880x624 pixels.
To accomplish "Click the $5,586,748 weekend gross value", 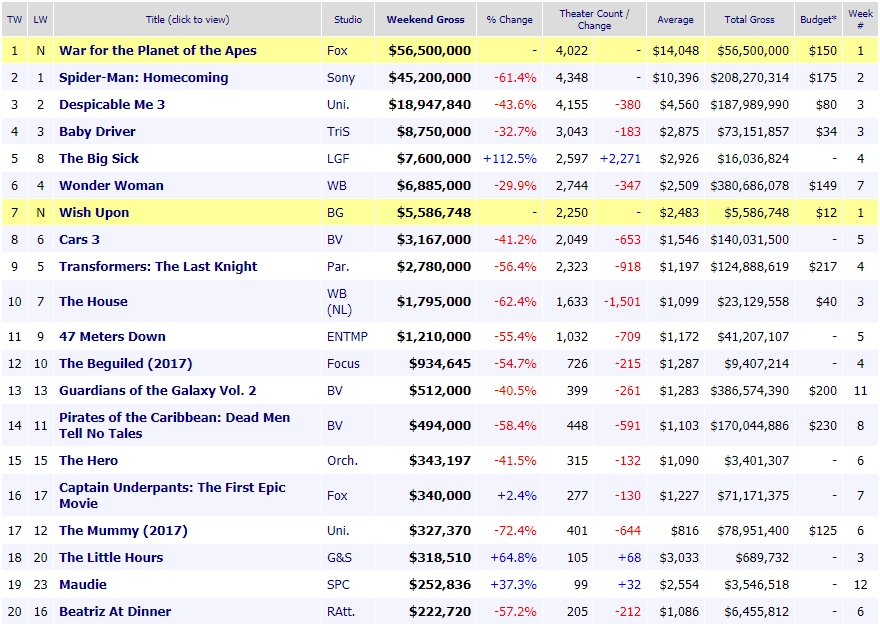I will coord(434,212).
